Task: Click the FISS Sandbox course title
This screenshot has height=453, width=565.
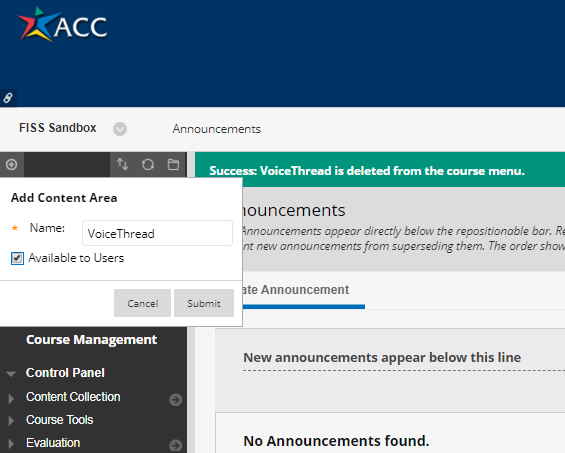Action: tap(58, 128)
